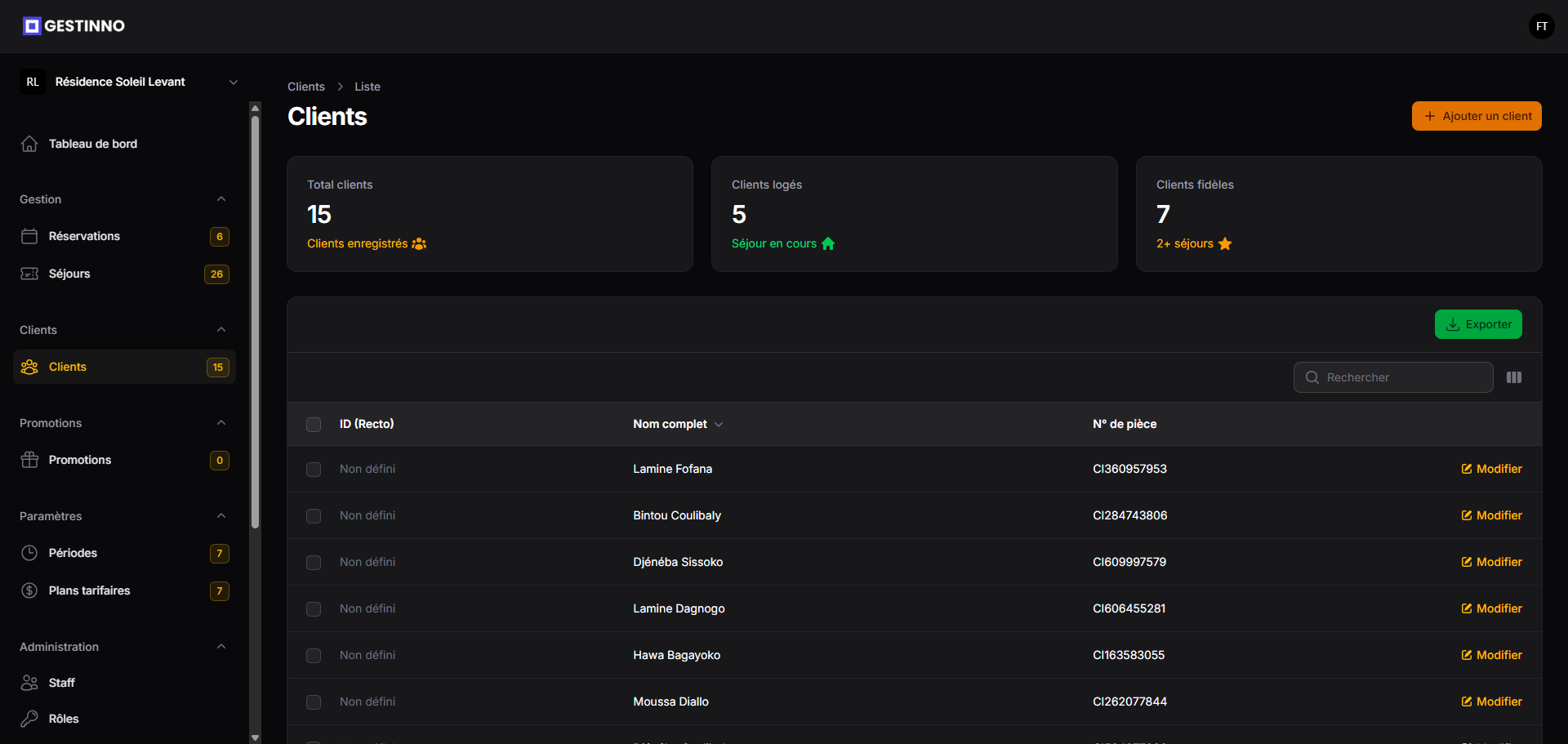Check the select-all checkbox in the table header
The height and width of the screenshot is (744, 1568).
click(x=314, y=425)
